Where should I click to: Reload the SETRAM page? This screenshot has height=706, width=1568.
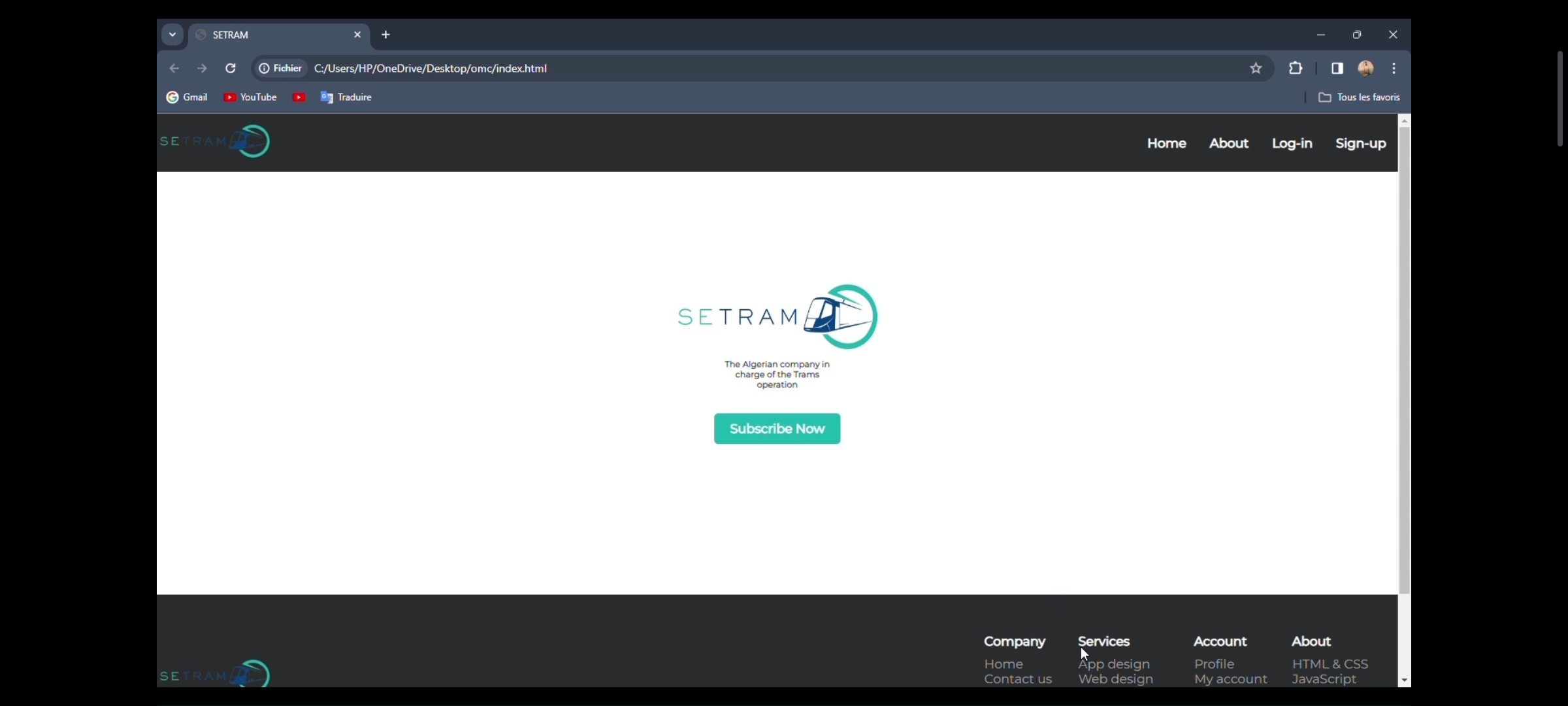pos(230,68)
